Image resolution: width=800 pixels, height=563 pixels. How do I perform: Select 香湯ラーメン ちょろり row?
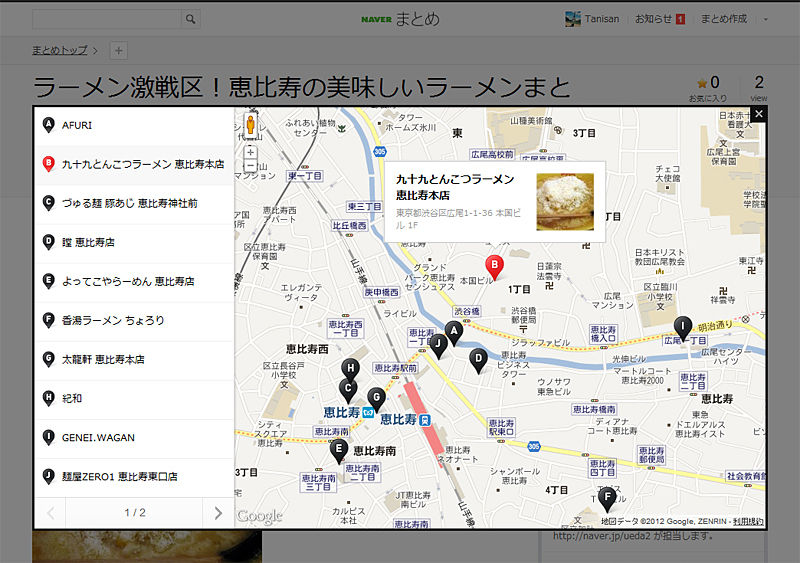tap(135, 321)
